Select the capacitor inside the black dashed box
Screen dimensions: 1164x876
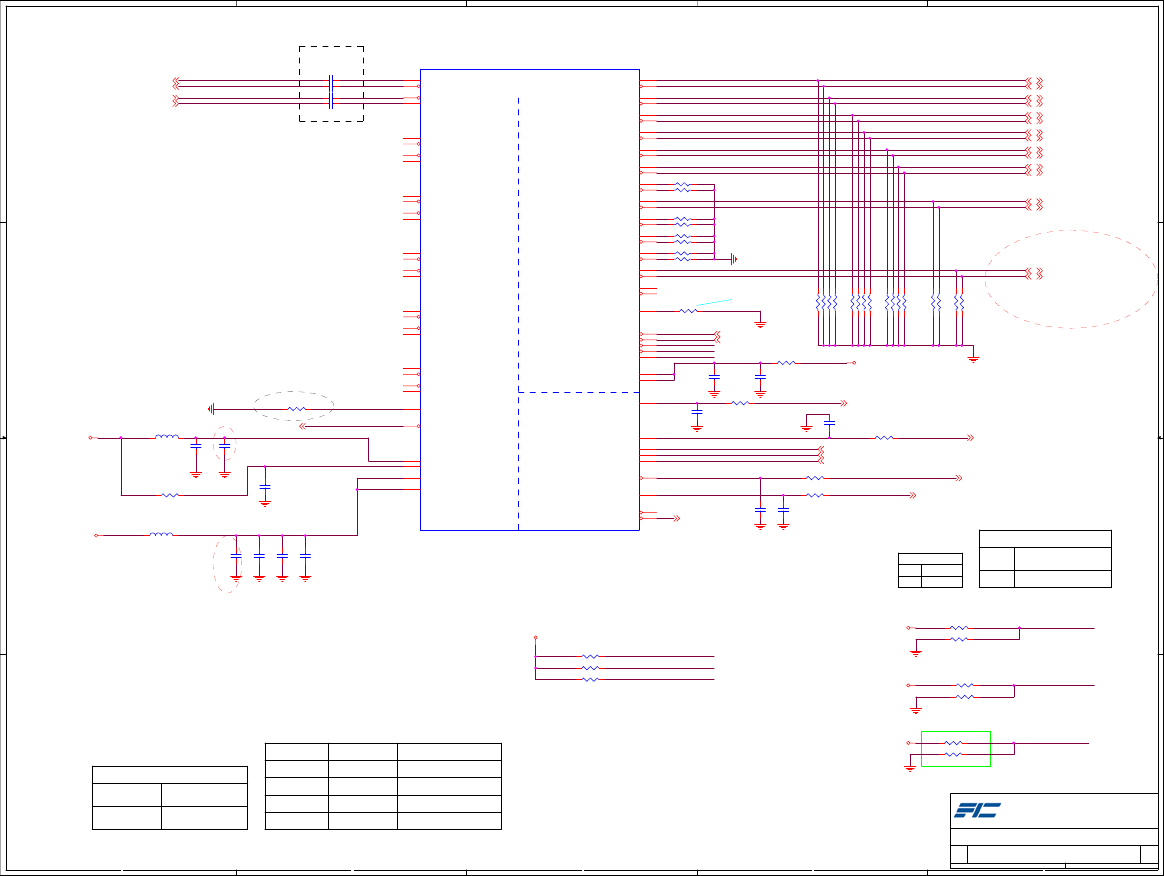[331, 92]
